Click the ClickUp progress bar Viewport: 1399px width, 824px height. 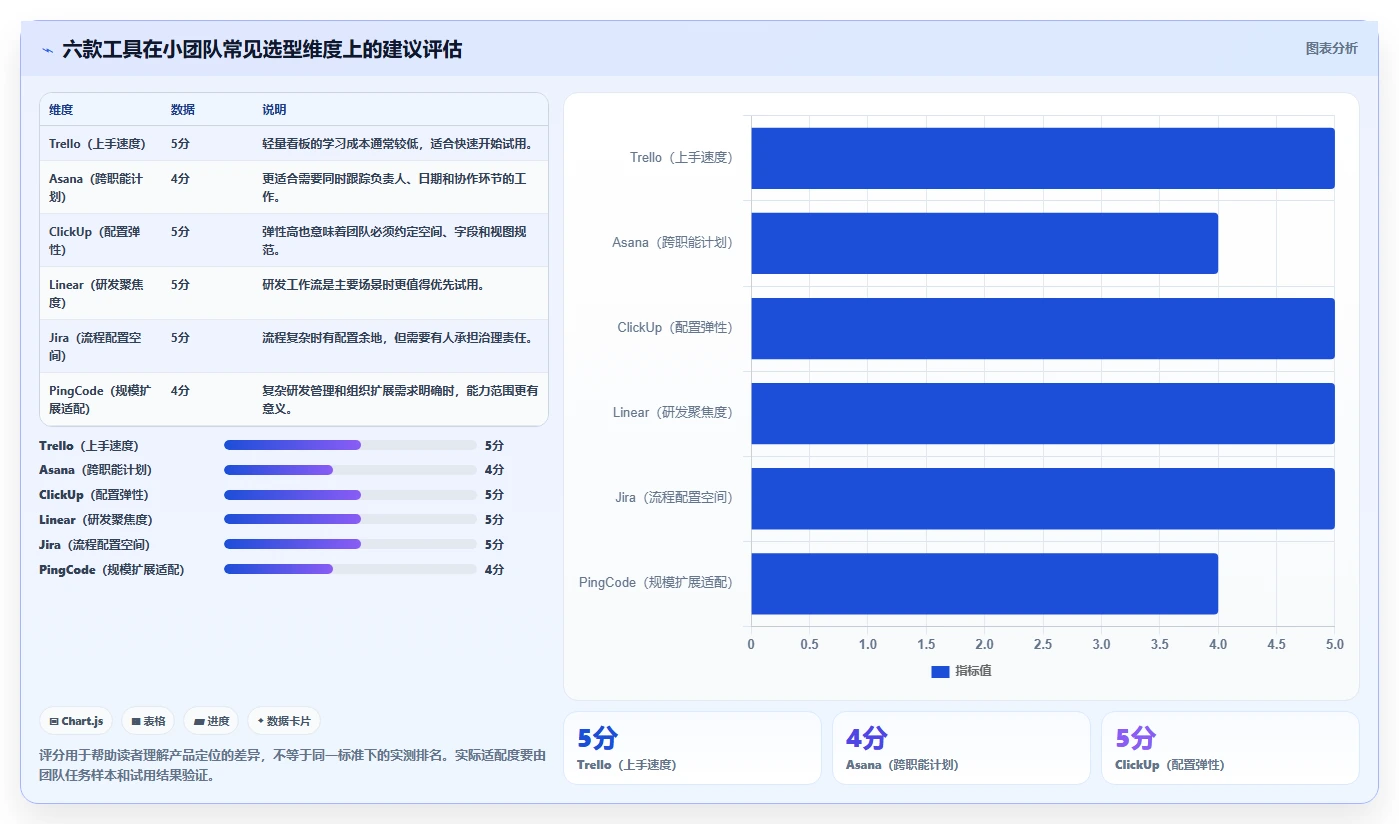350,495
